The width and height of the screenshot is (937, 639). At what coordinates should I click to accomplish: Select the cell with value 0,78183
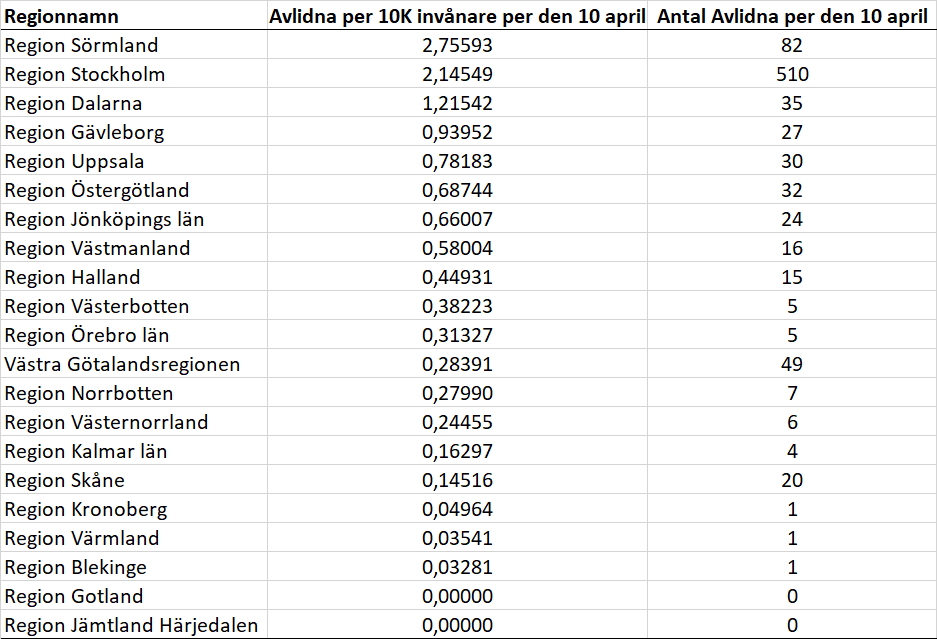pos(458,161)
